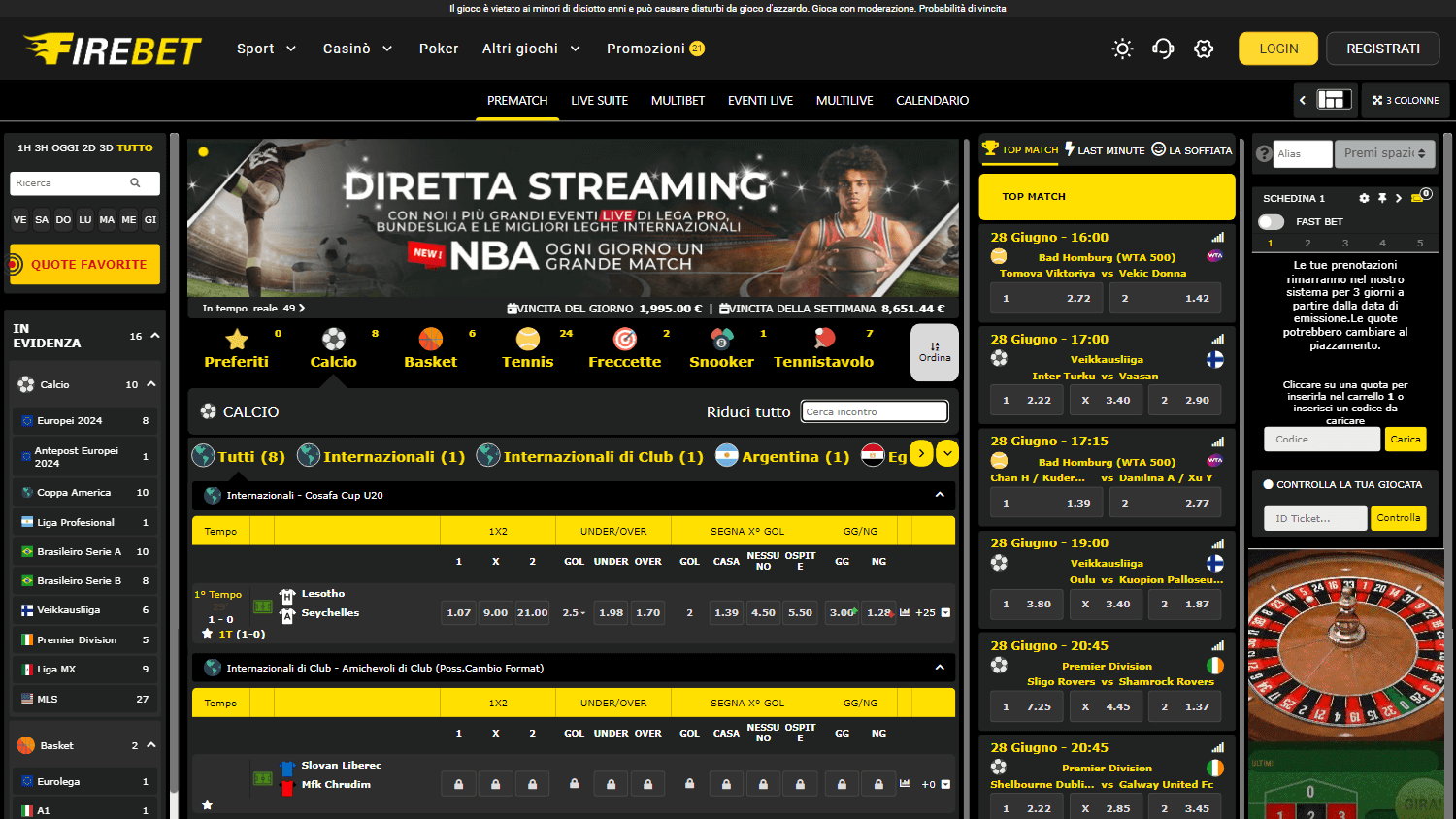Open stats bars icon for 16:00 Bad Homburg match
Viewport: 1456px width, 819px height.
(1217, 237)
